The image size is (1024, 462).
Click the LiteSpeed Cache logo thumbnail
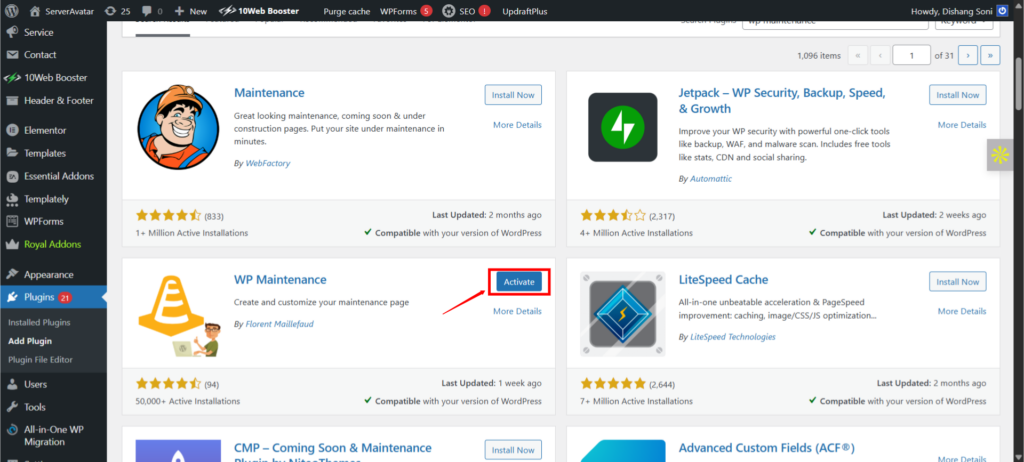(622, 314)
